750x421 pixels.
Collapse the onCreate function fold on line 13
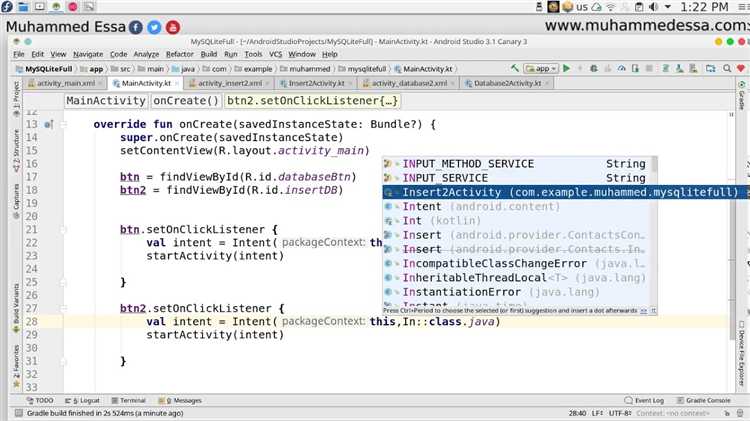tap(63, 124)
